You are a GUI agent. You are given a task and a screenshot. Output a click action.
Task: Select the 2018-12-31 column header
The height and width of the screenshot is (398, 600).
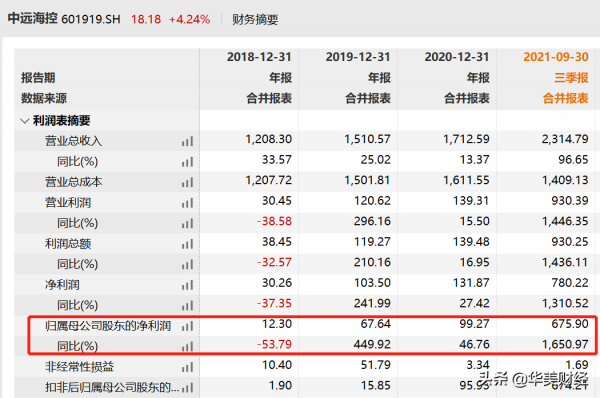259,57
